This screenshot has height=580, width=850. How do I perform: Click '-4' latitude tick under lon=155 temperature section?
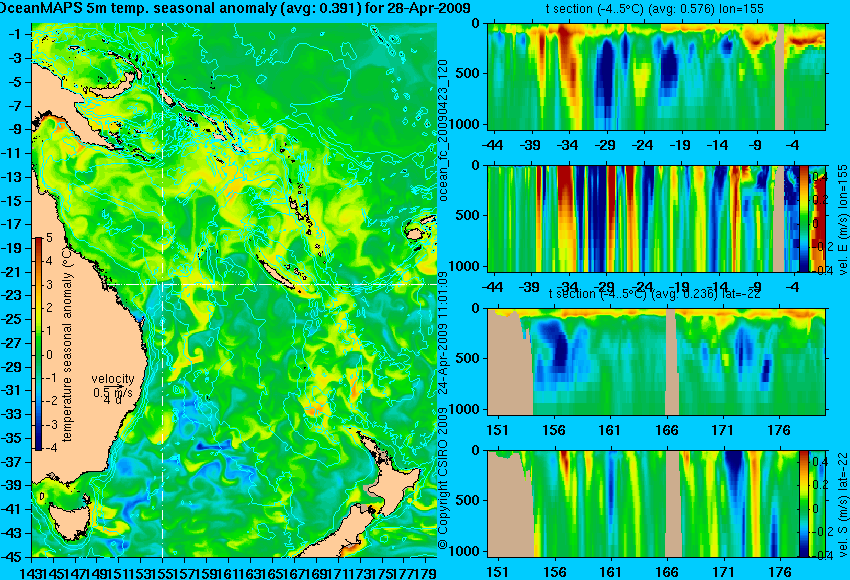click(x=794, y=145)
